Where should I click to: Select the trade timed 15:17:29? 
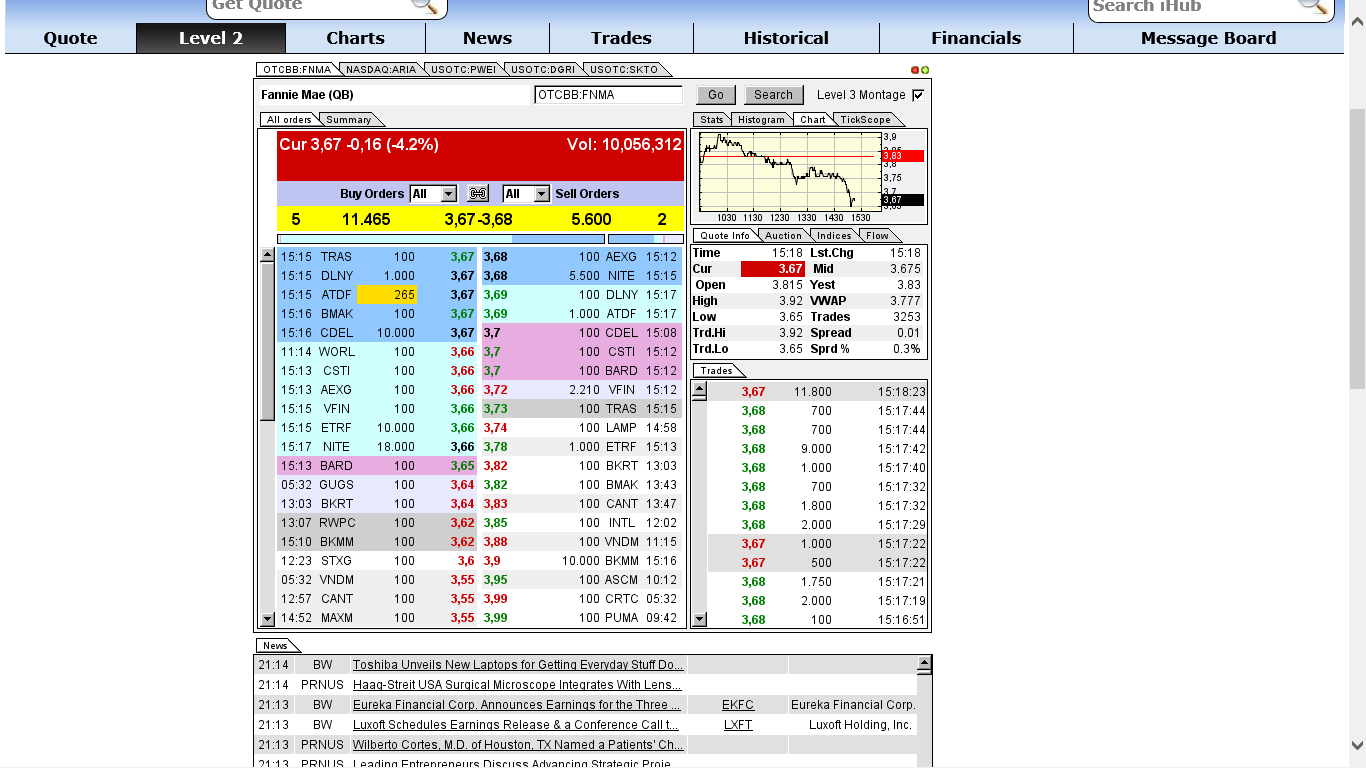[x=818, y=525]
